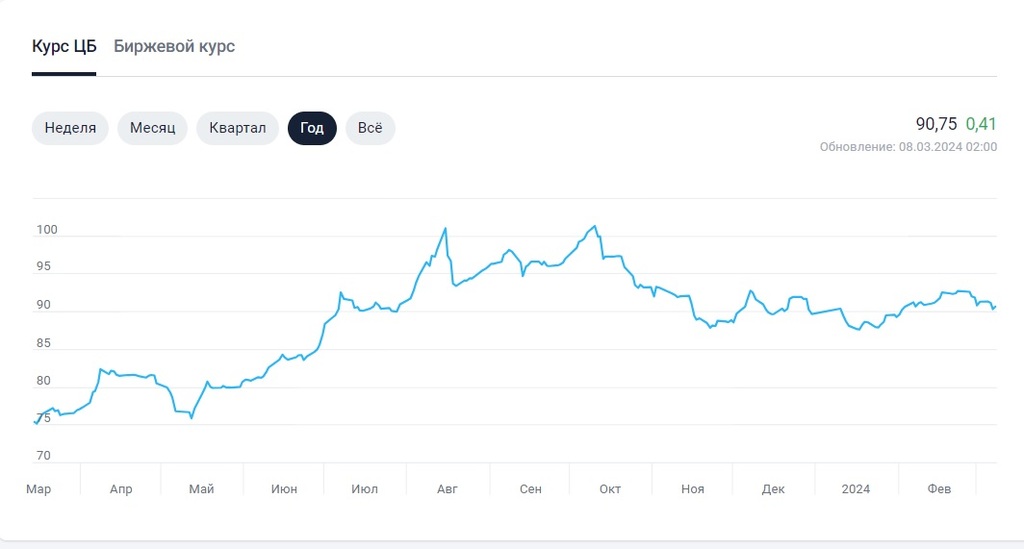Viewport: 1024px width, 549px height.
Task: Click the chart line's August peak
Action: point(445,229)
